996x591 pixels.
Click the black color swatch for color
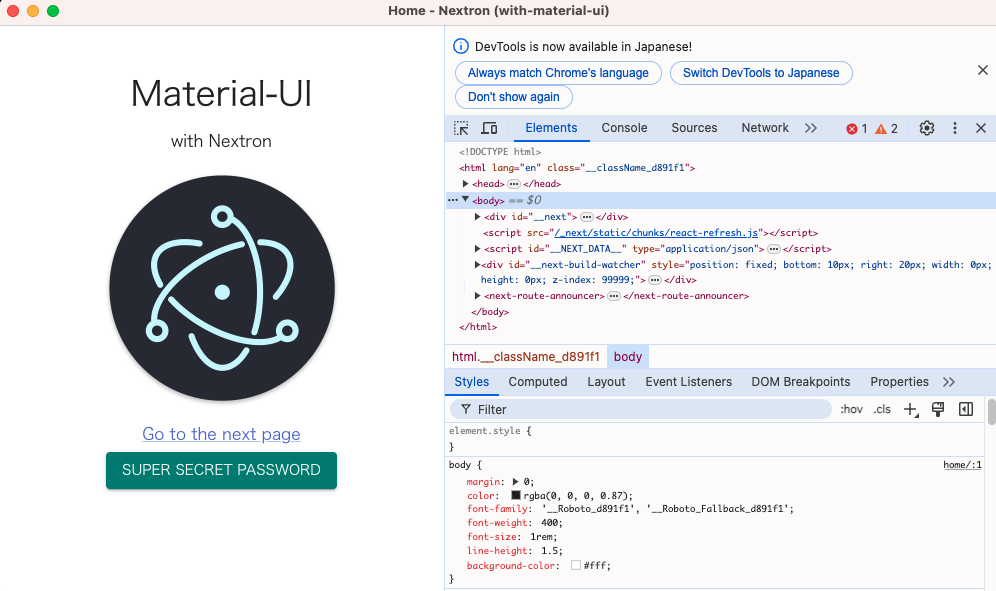coord(516,495)
